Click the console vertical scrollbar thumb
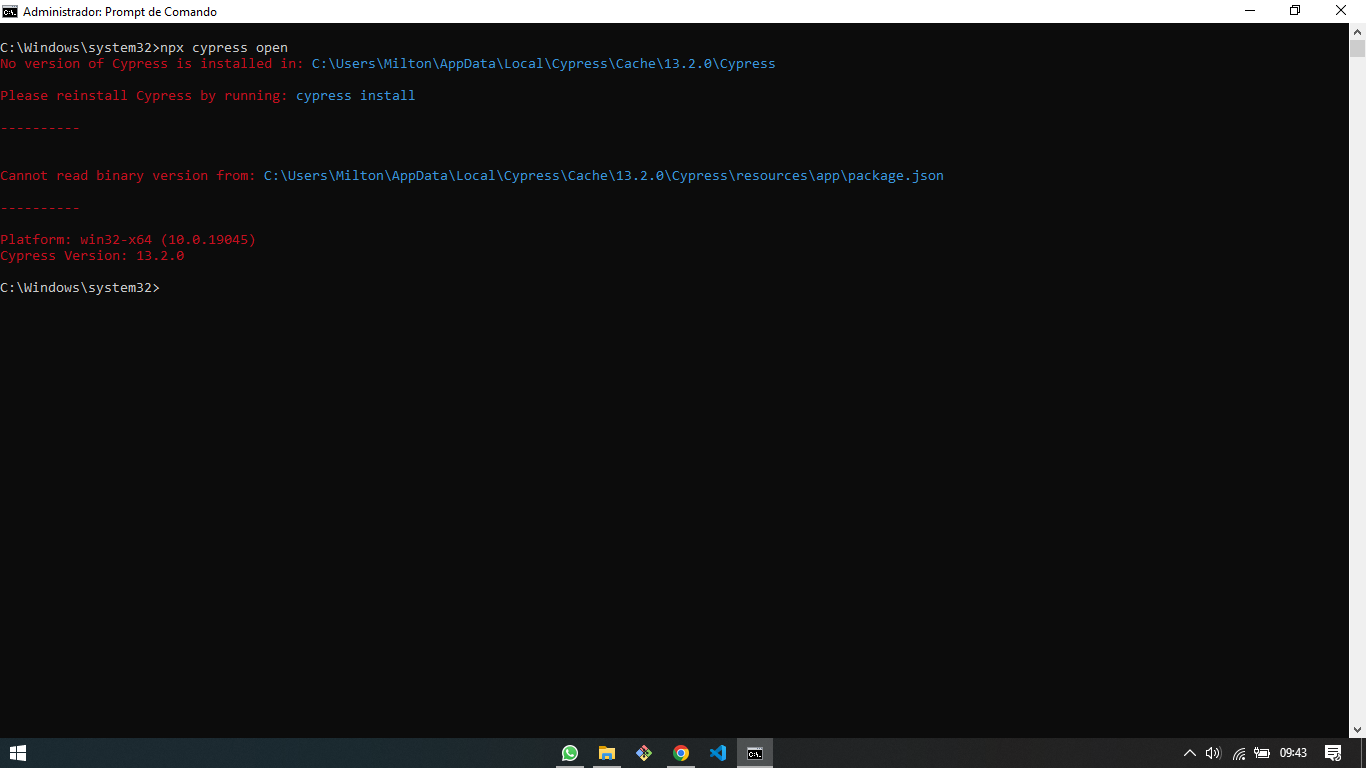Screen dimensions: 1366x768 pyautogui.click(x=1357, y=48)
